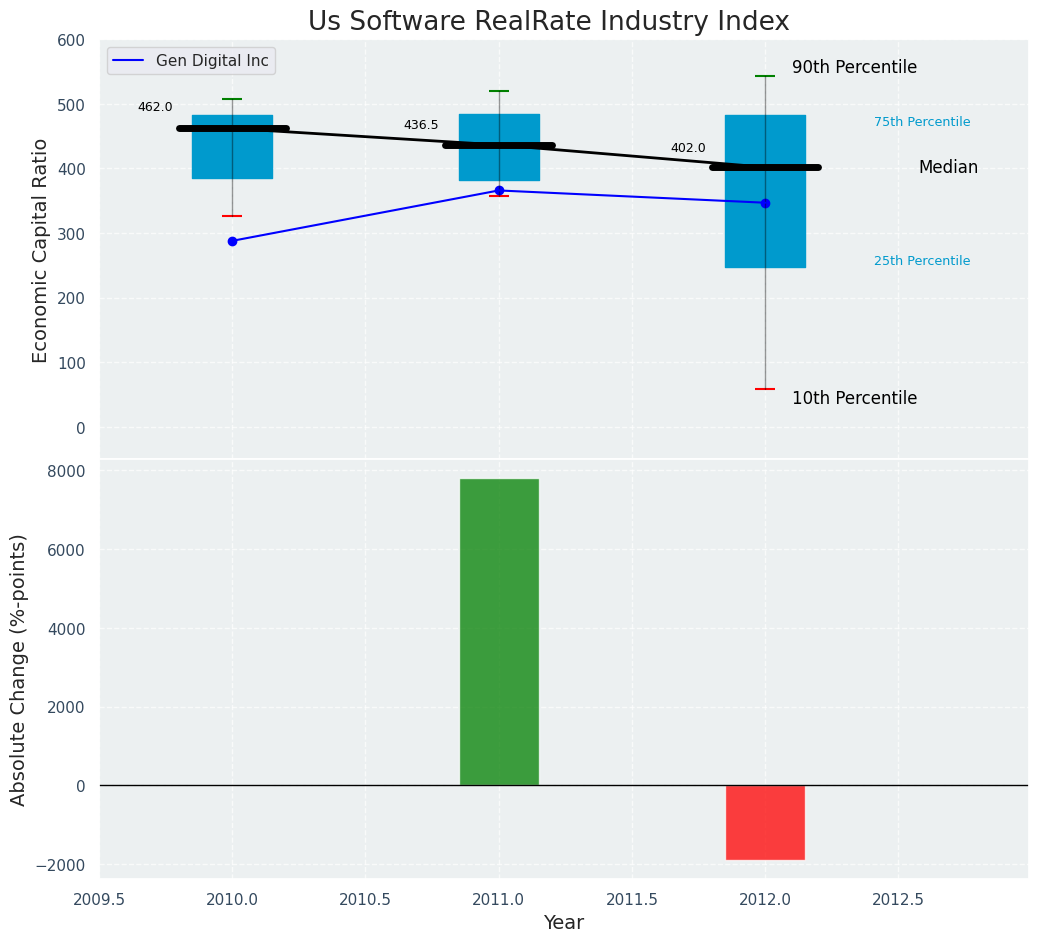
Task: Click the 436.5 median value label
Action: click(421, 125)
